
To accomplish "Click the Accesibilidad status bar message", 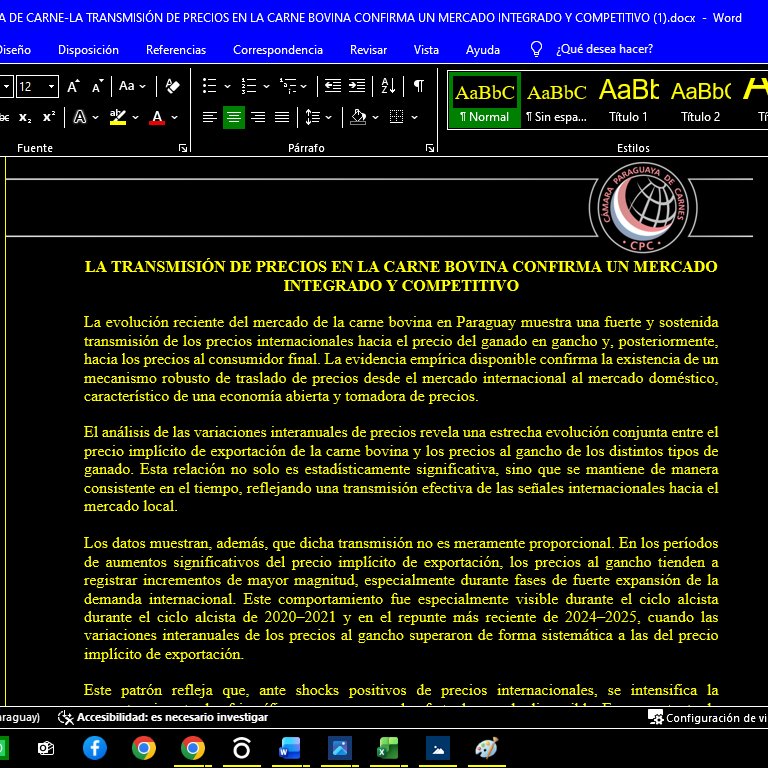I will coord(172,718).
